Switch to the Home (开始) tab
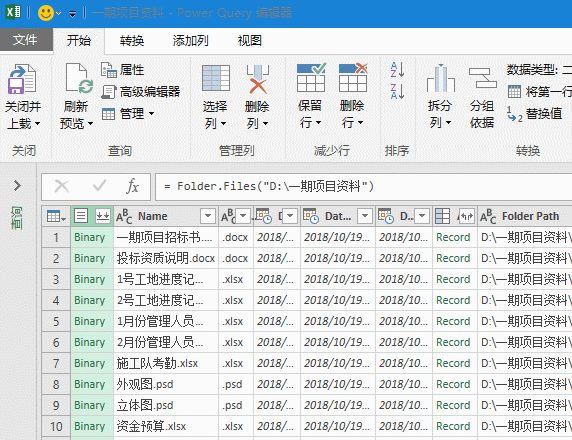 pyautogui.click(x=78, y=40)
